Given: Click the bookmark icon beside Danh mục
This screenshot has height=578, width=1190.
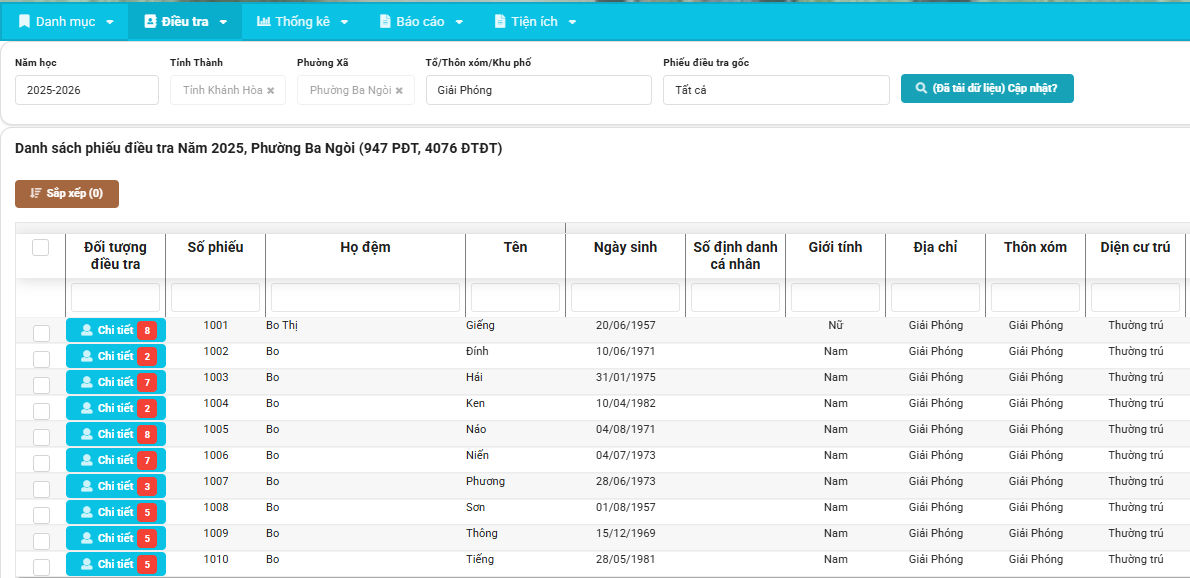Looking at the screenshot, I should coord(24,21).
